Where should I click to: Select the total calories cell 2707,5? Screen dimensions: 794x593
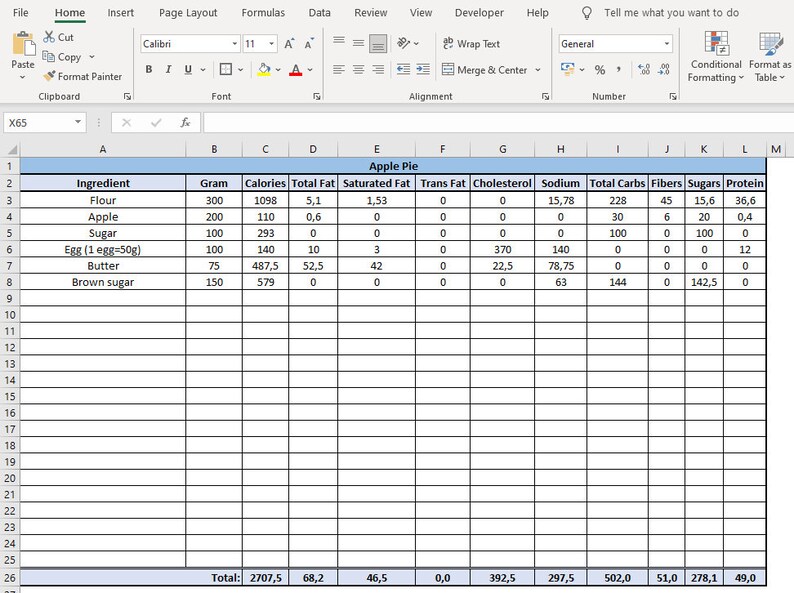[x=265, y=578]
